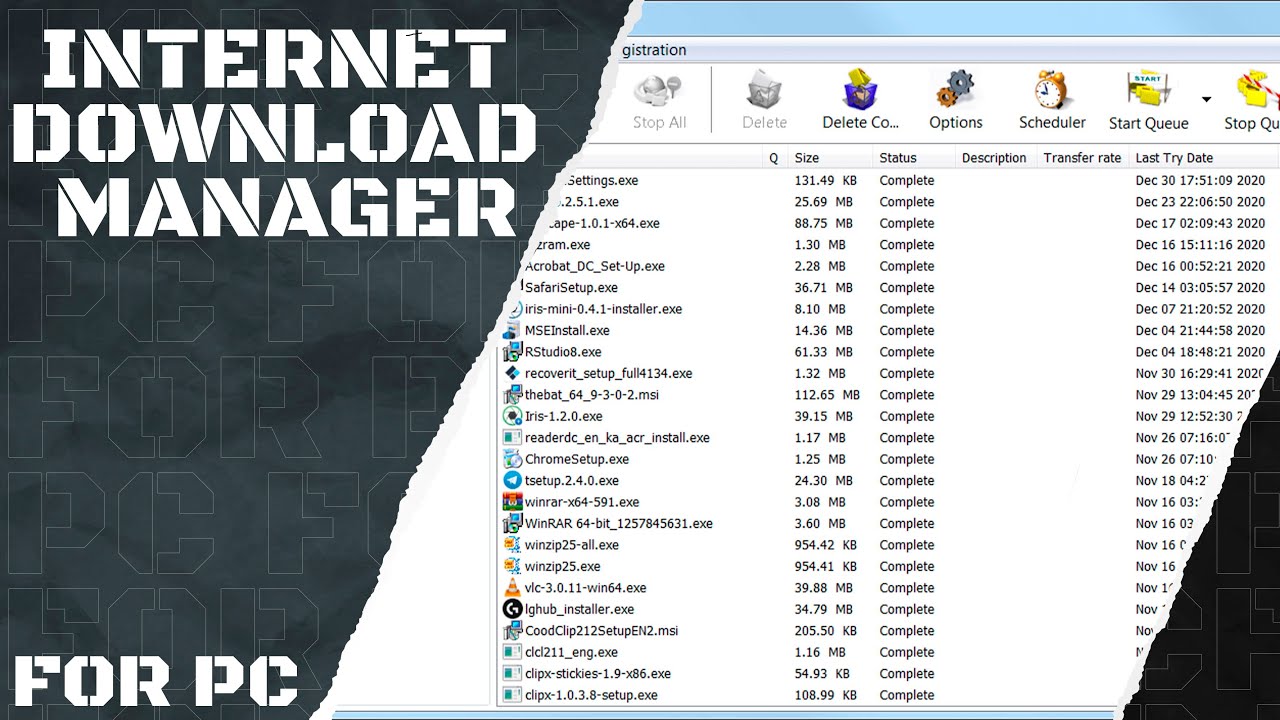Select the recoverit_setup_full4134.exe icon
This screenshot has width=1280, height=720.
point(512,373)
